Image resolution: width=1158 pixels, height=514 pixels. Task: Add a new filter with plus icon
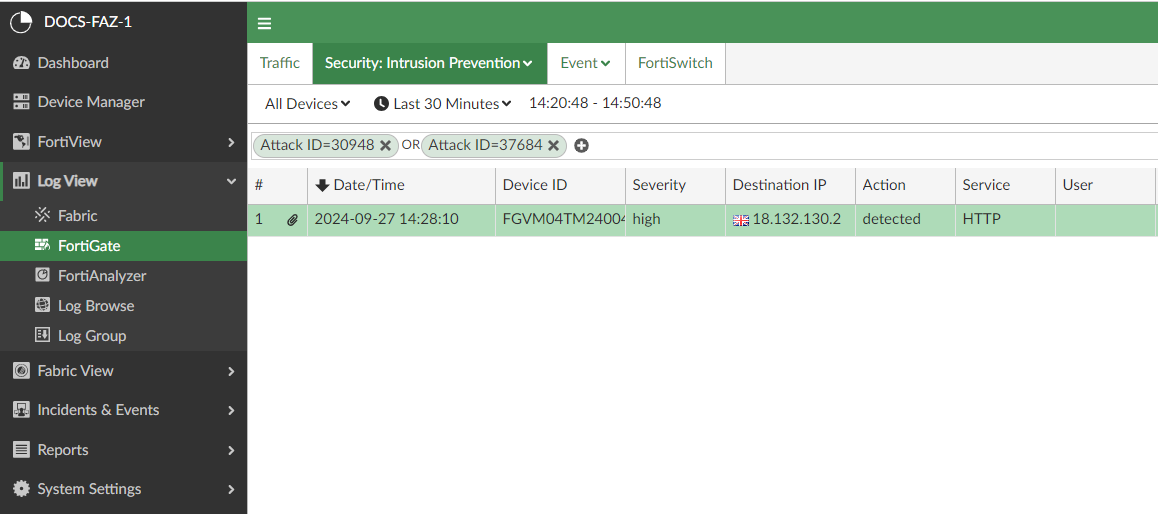click(581, 145)
